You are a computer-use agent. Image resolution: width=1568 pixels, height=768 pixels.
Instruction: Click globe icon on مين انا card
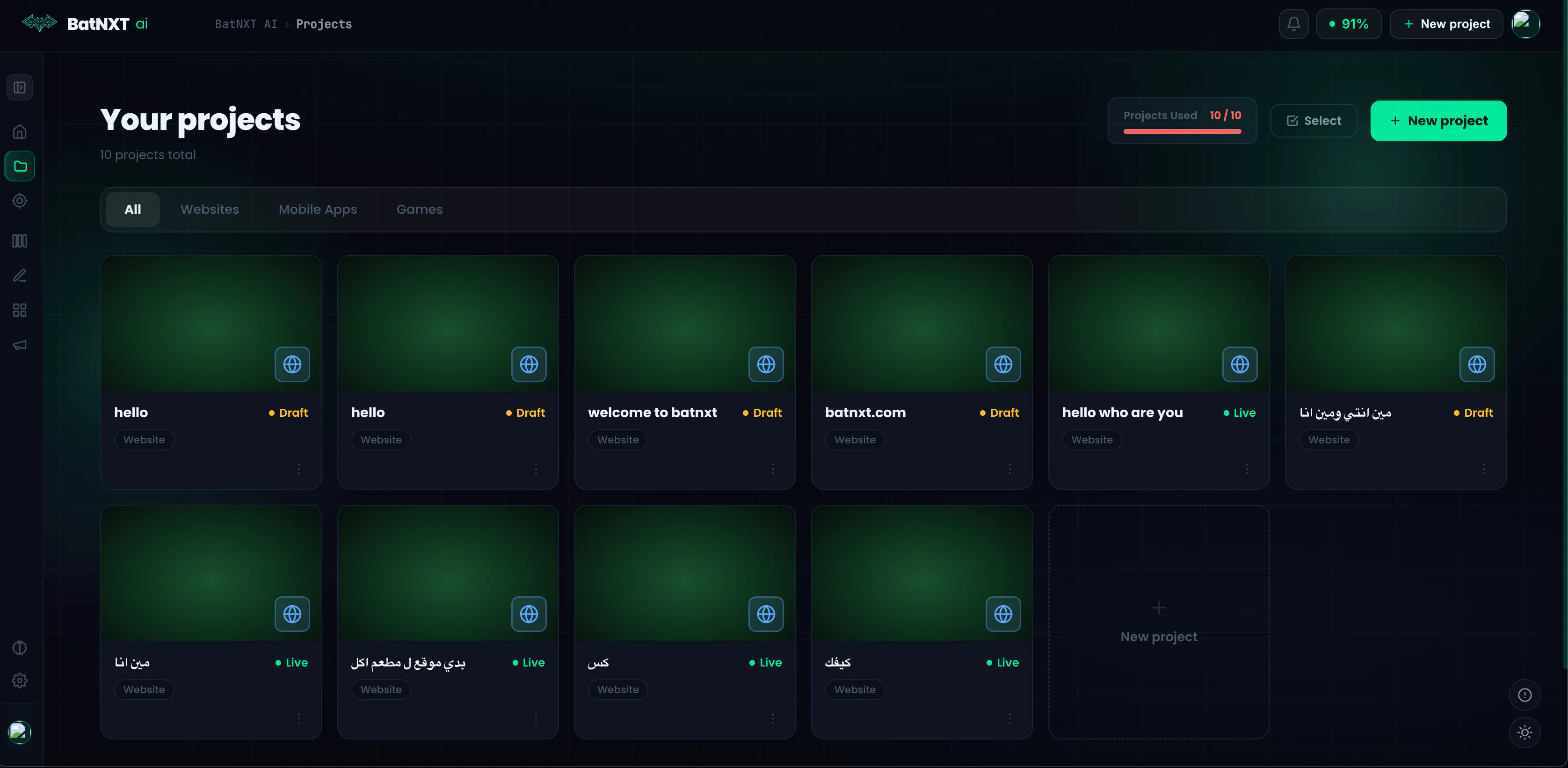[x=292, y=614]
